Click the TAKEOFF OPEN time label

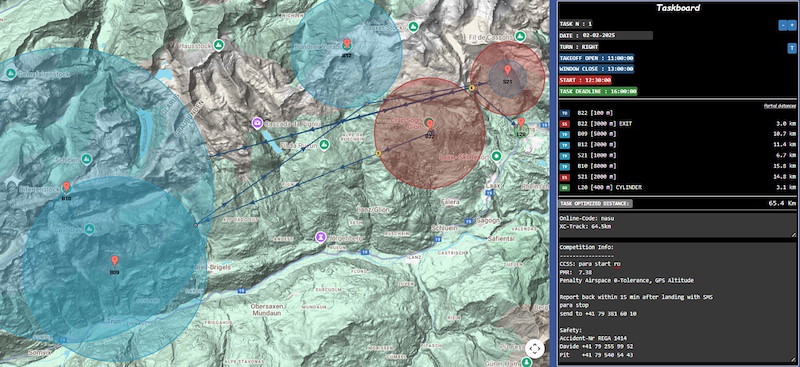pyautogui.click(x=596, y=58)
